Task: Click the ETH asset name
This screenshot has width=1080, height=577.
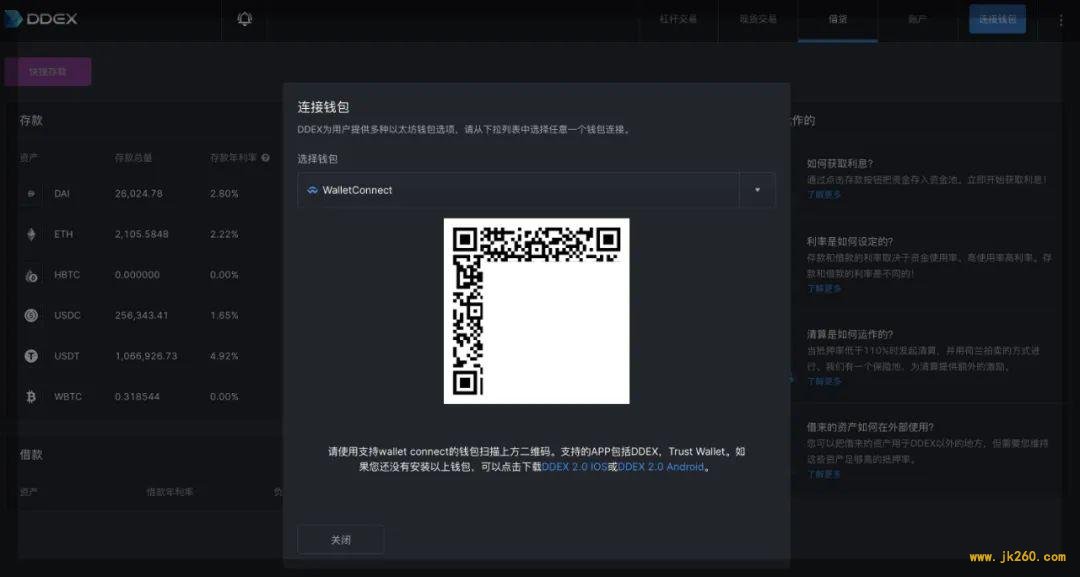Action: [x=63, y=235]
